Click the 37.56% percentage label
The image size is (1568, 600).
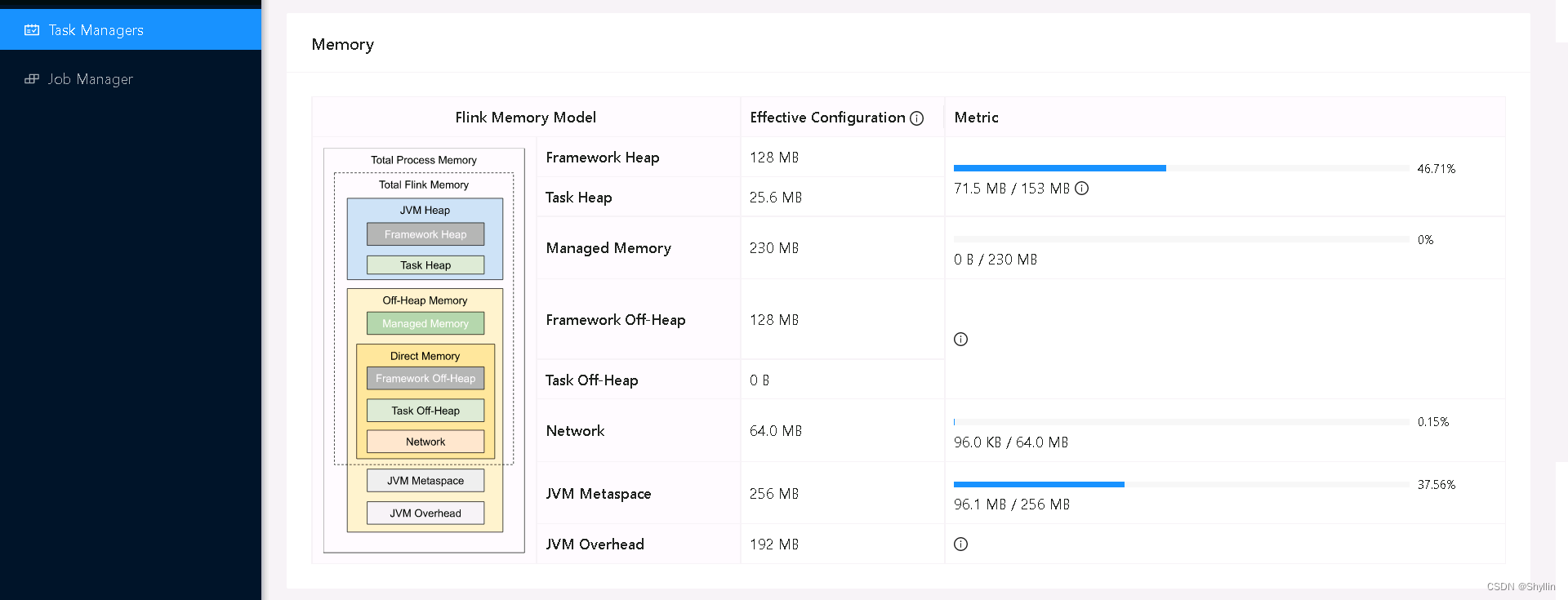[1437, 485]
